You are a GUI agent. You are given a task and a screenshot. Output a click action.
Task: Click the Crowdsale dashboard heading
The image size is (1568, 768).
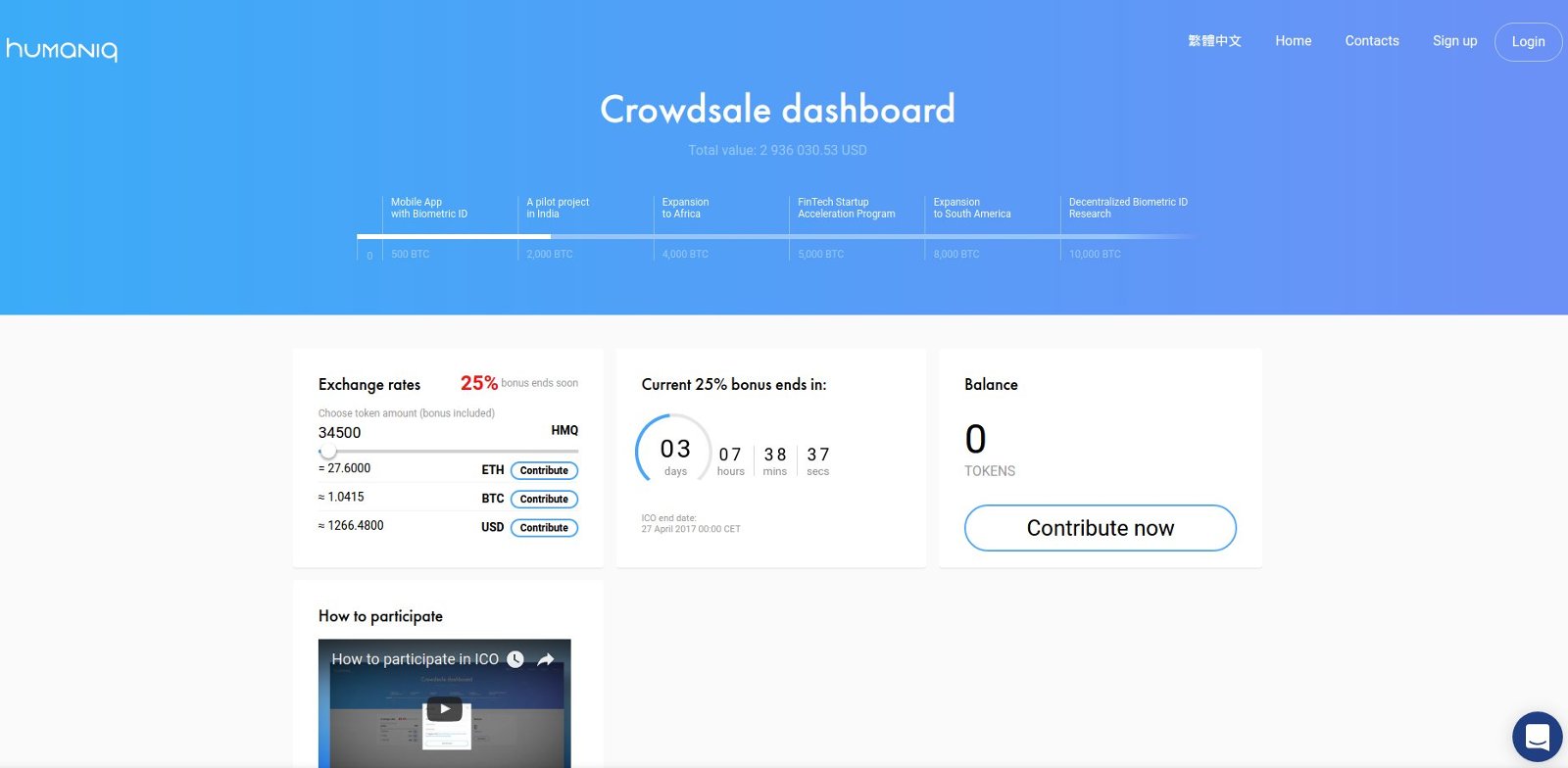(x=777, y=109)
